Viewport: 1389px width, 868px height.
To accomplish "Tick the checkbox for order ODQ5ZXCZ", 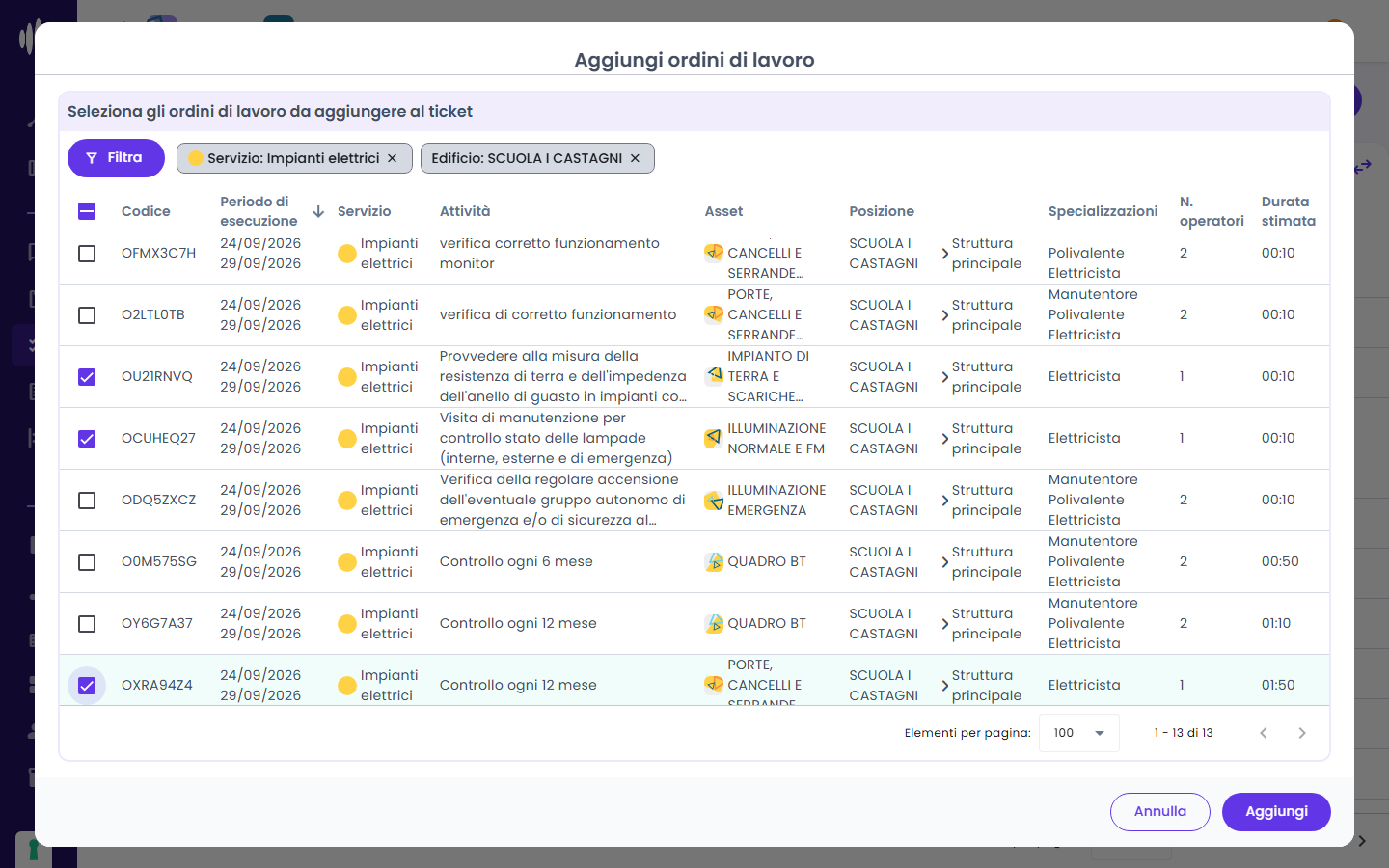I will point(87,501).
